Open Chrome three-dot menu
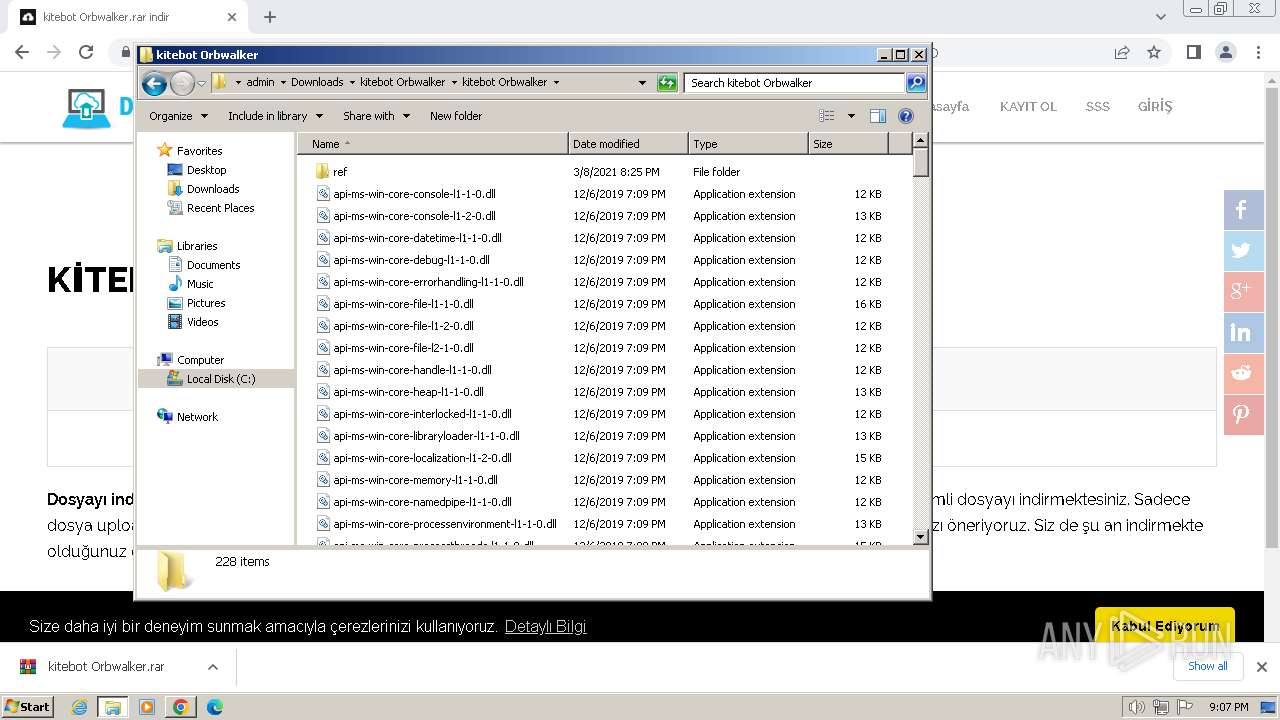This screenshot has height=720, width=1280. 1259,52
